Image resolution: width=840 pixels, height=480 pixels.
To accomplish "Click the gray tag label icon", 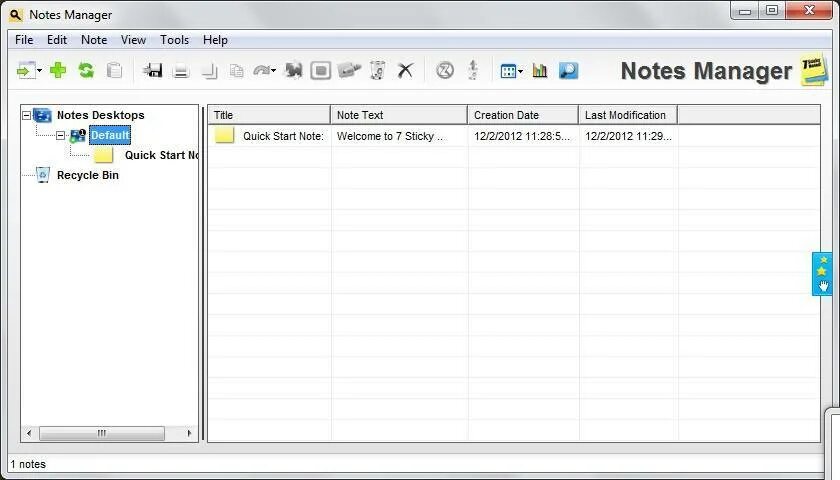I will coord(349,70).
